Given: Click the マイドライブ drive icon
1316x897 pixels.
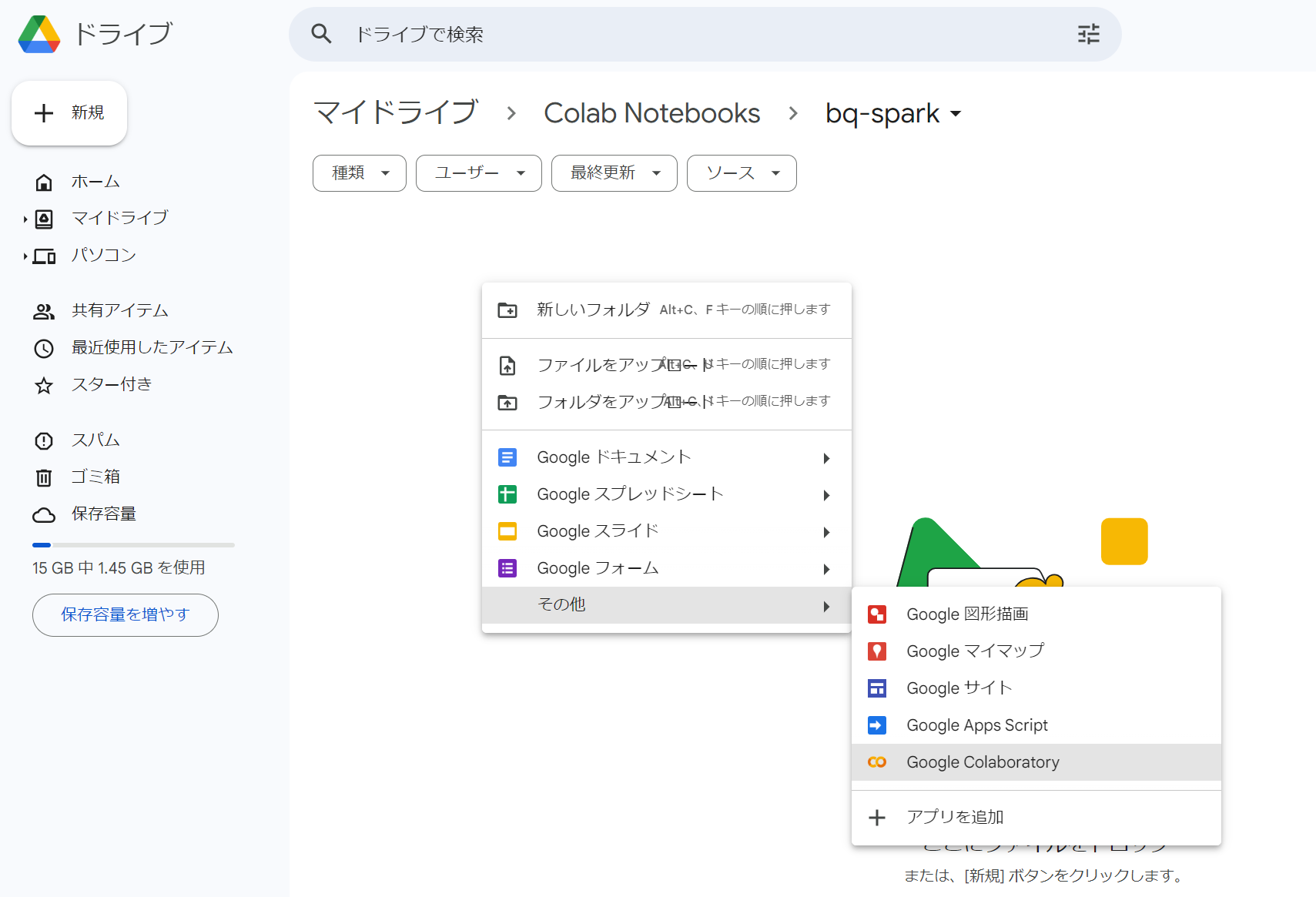Looking at the screenshot, I should click(x=44, y=219).
